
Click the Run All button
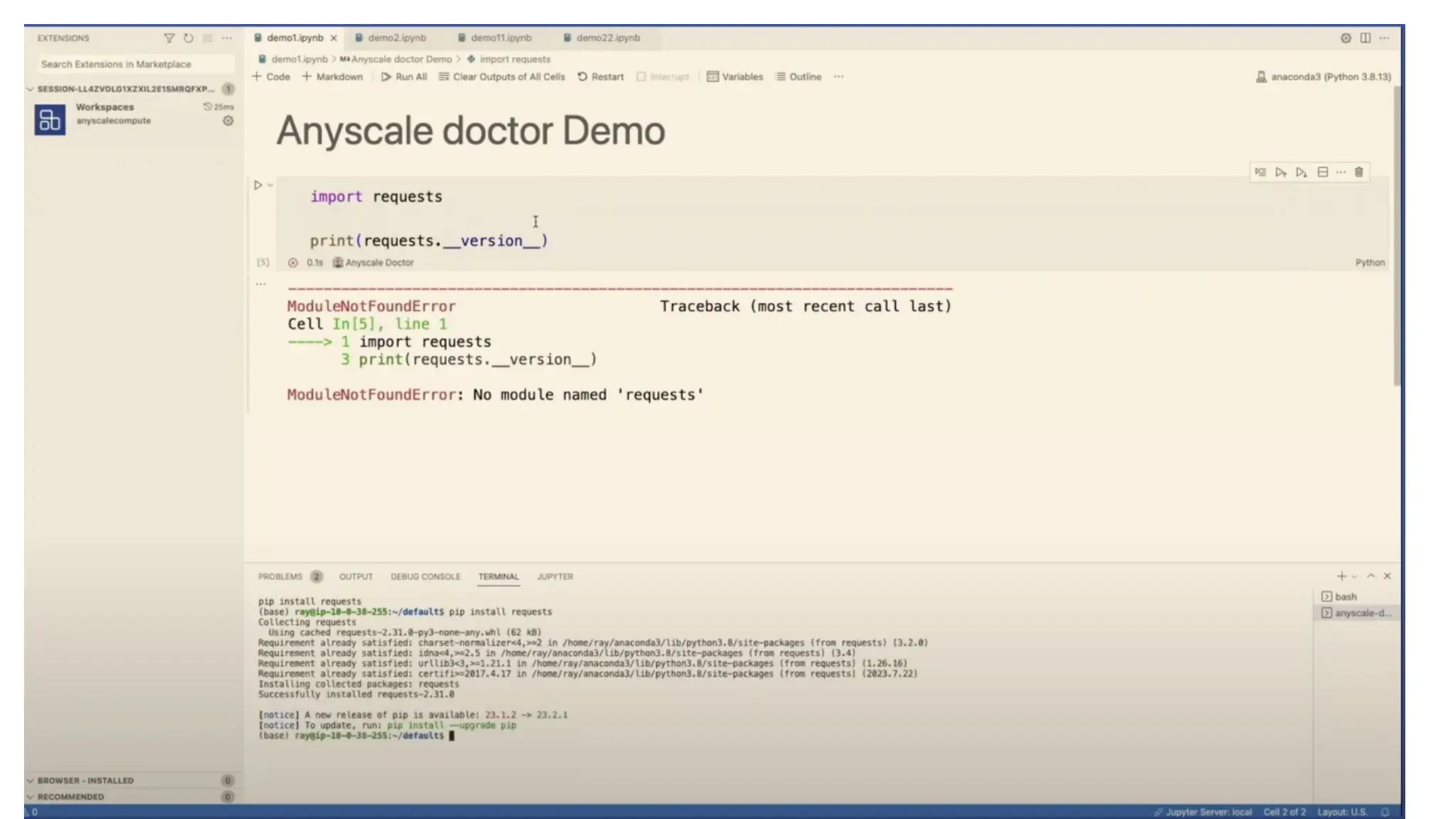[x=404, y=77]
